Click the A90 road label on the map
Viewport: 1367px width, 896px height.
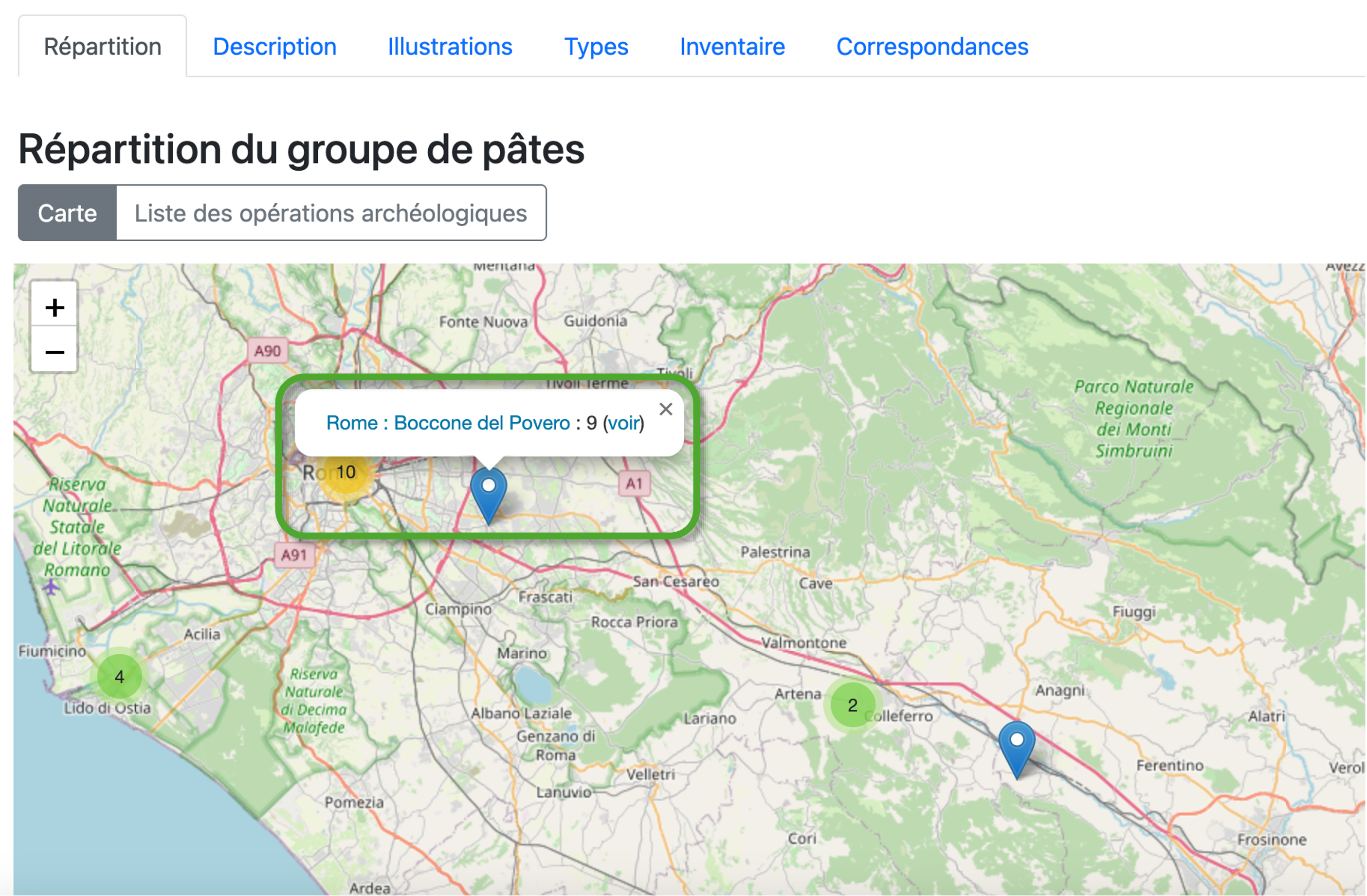tap(267, 351)
